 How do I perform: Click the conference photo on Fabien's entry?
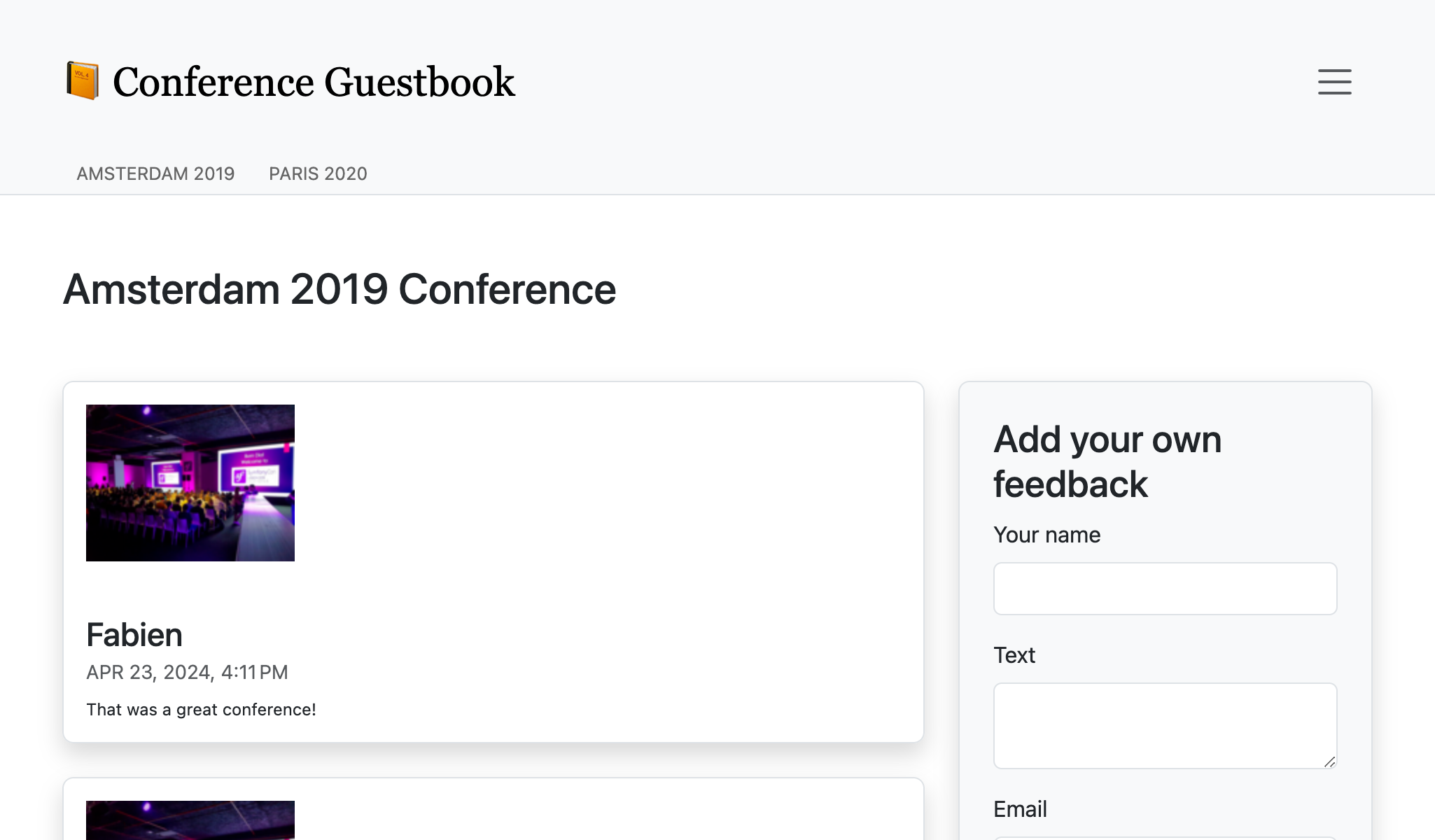190,482
